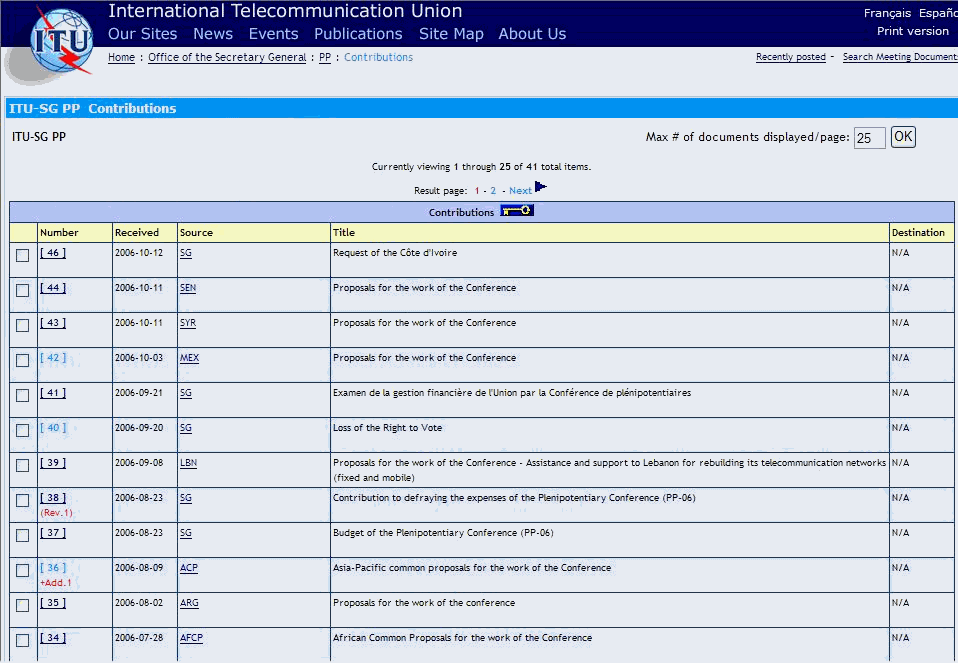Open the Print version link
Image resolution: width=958 pixels, height=663 pixels.
(x=913, y=31)
